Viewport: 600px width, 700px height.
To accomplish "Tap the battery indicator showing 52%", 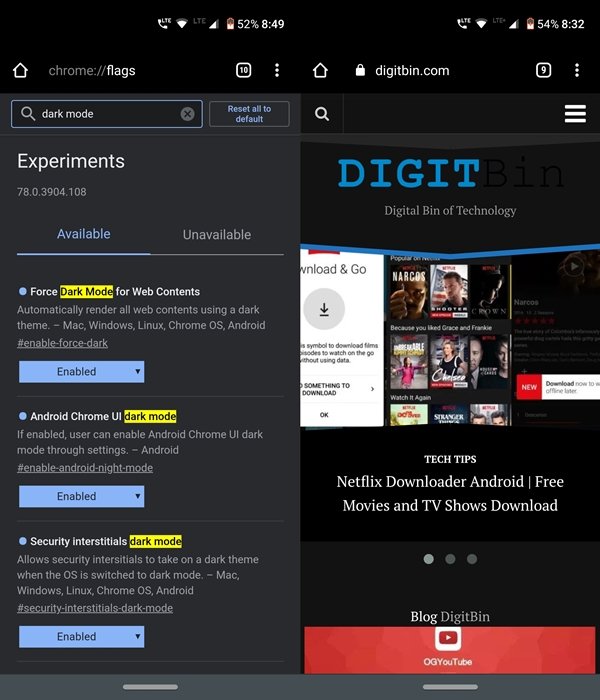I will point(242,24).
